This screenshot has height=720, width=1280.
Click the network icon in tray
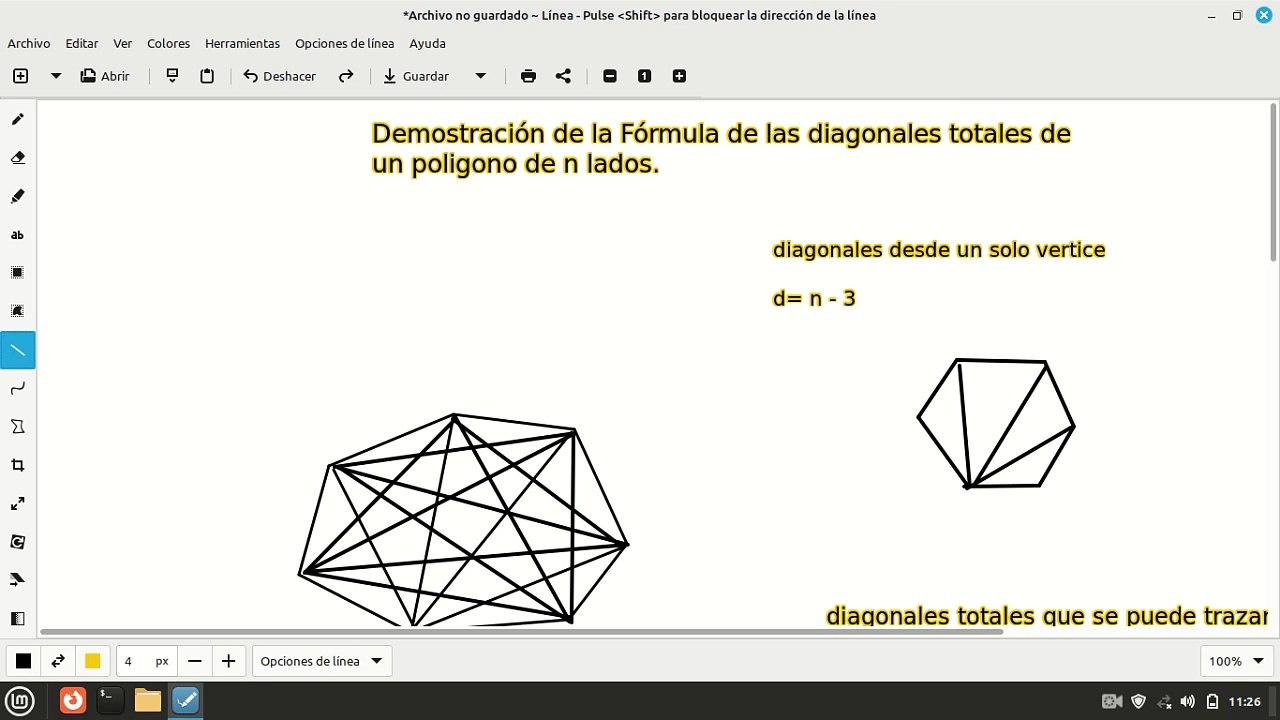click(x=1164, y=701)
